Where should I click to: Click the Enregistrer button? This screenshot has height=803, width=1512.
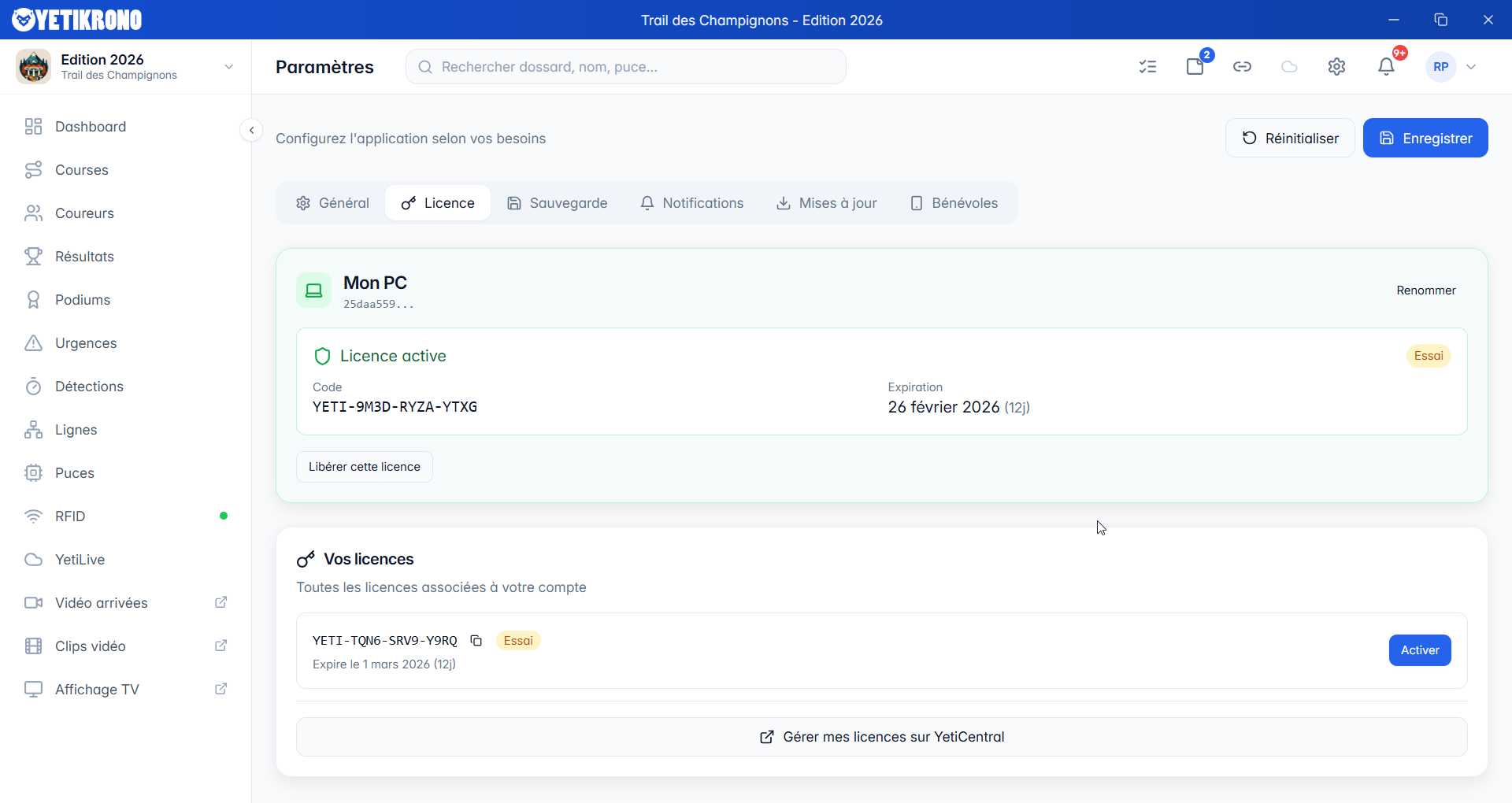tap(1425, 139)
